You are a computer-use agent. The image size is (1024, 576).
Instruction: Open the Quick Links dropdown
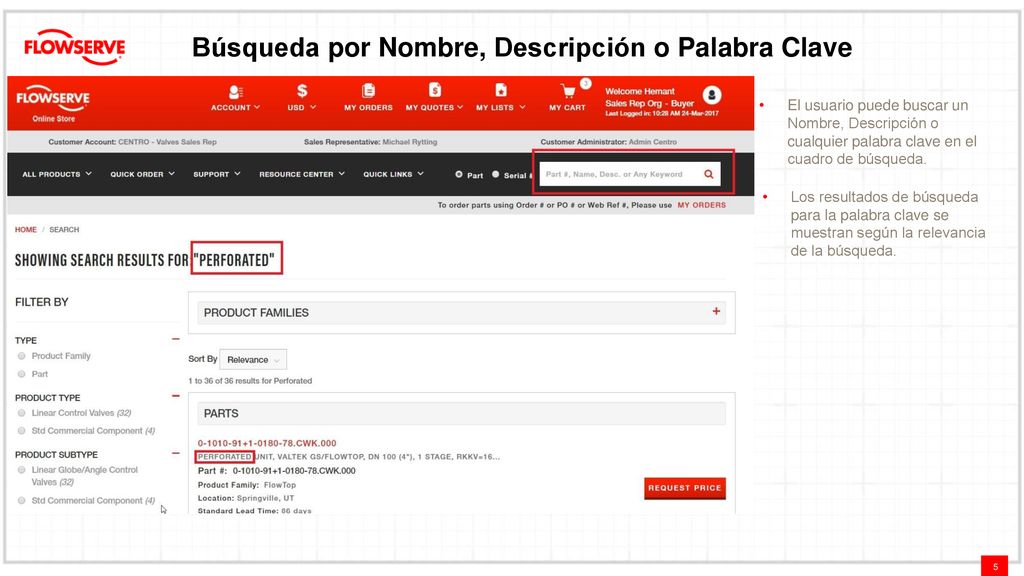pos(394,174)
